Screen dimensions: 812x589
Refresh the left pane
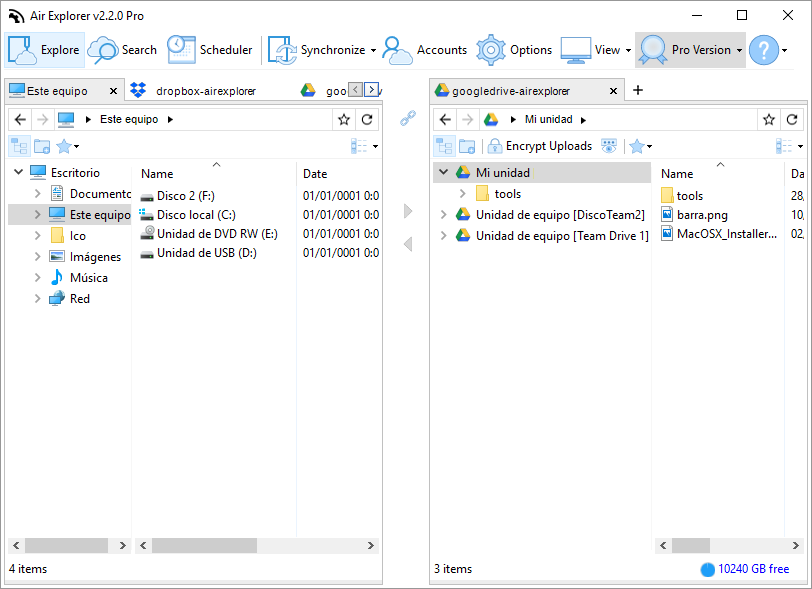pos(367,120)
